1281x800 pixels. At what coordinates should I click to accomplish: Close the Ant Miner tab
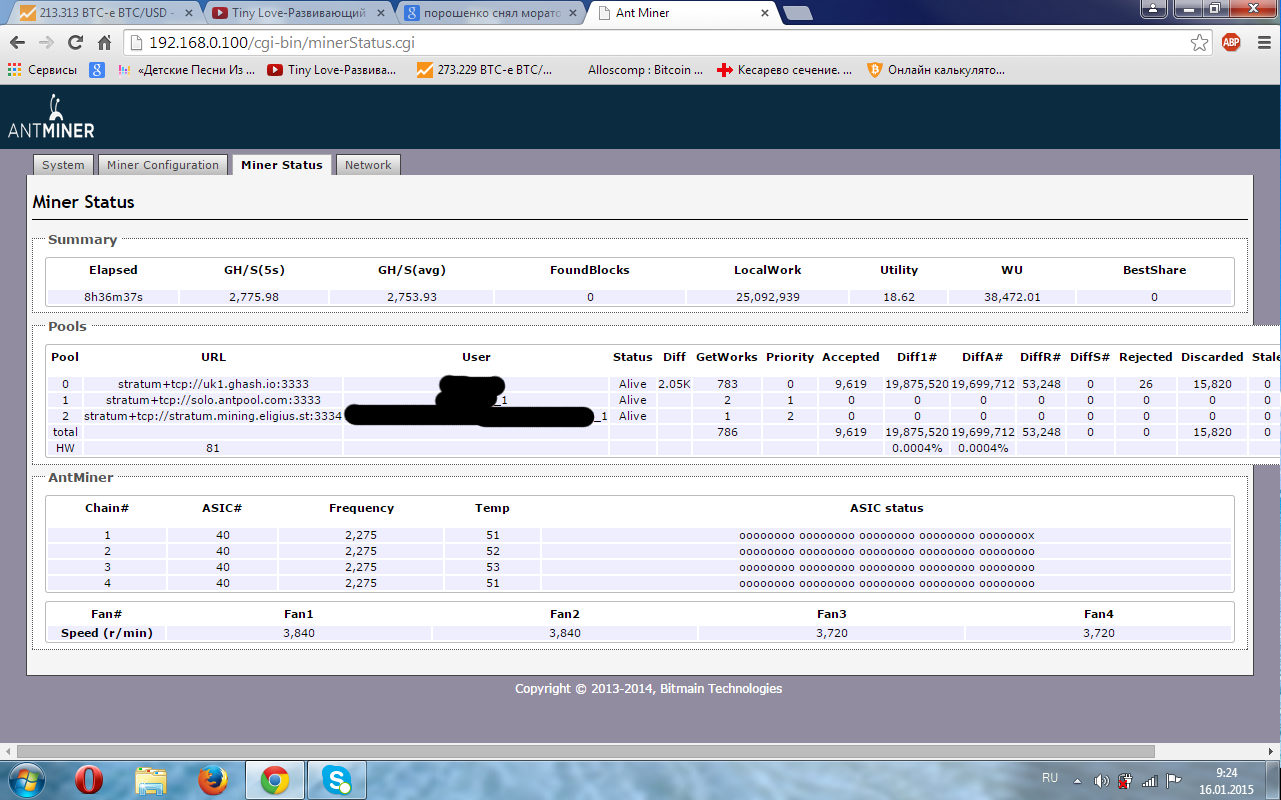tap(764, 14)
